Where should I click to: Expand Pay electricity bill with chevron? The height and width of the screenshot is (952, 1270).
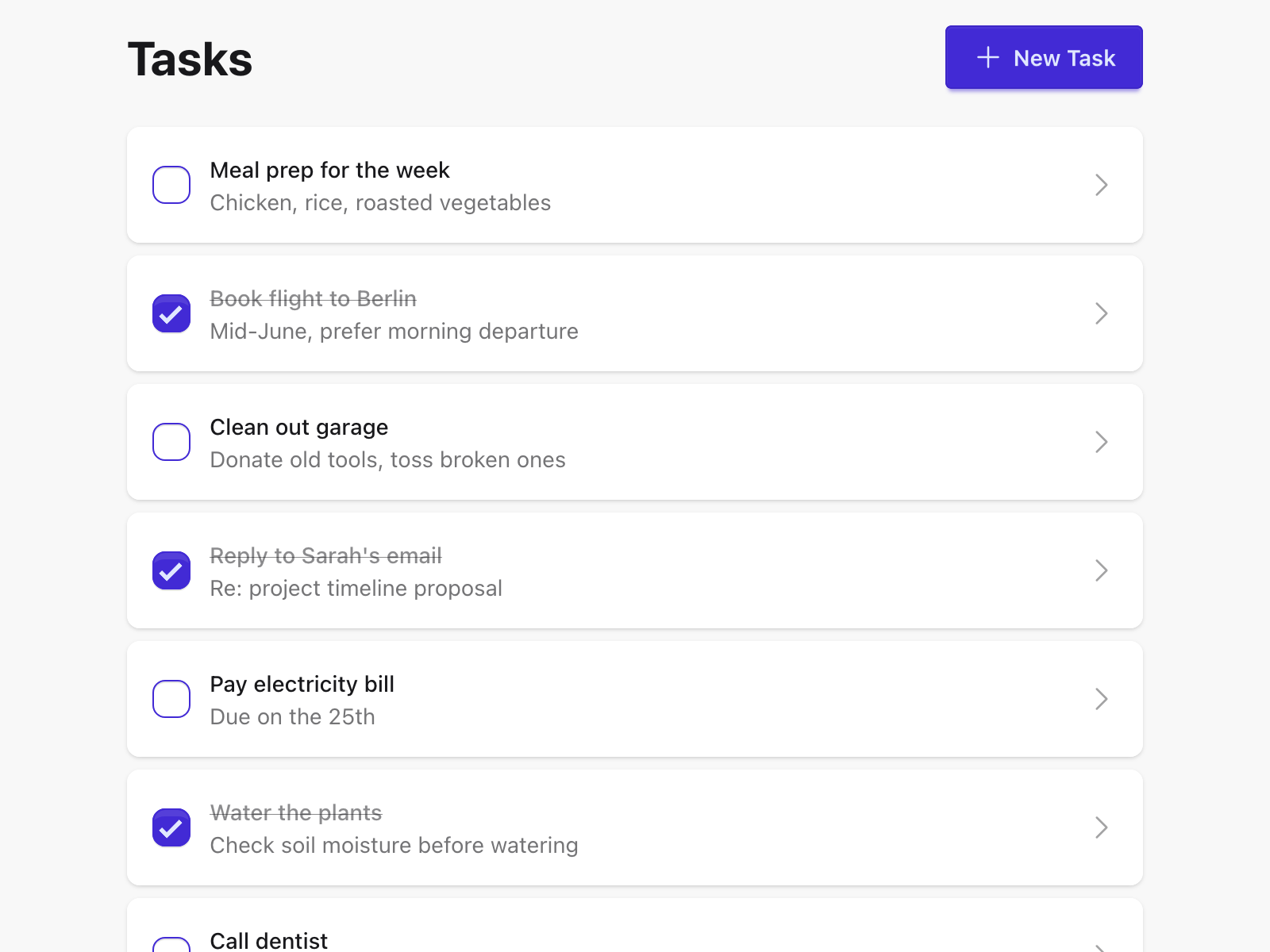point(1101,699)
